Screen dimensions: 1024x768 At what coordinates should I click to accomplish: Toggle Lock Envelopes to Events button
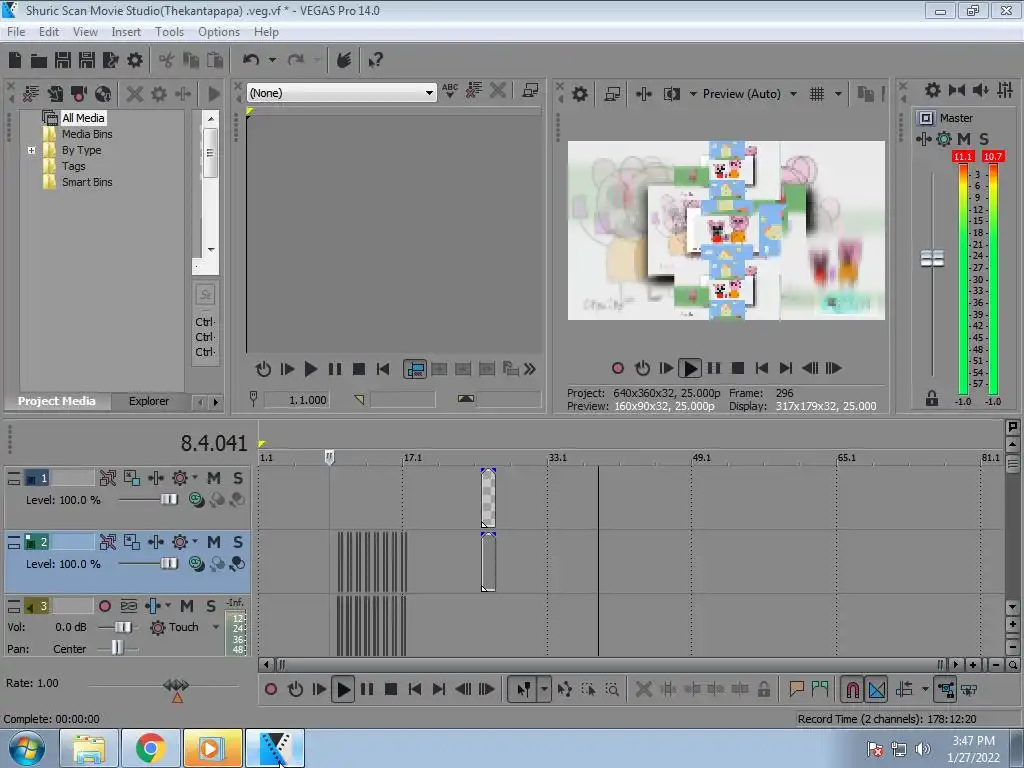[945, 689]
